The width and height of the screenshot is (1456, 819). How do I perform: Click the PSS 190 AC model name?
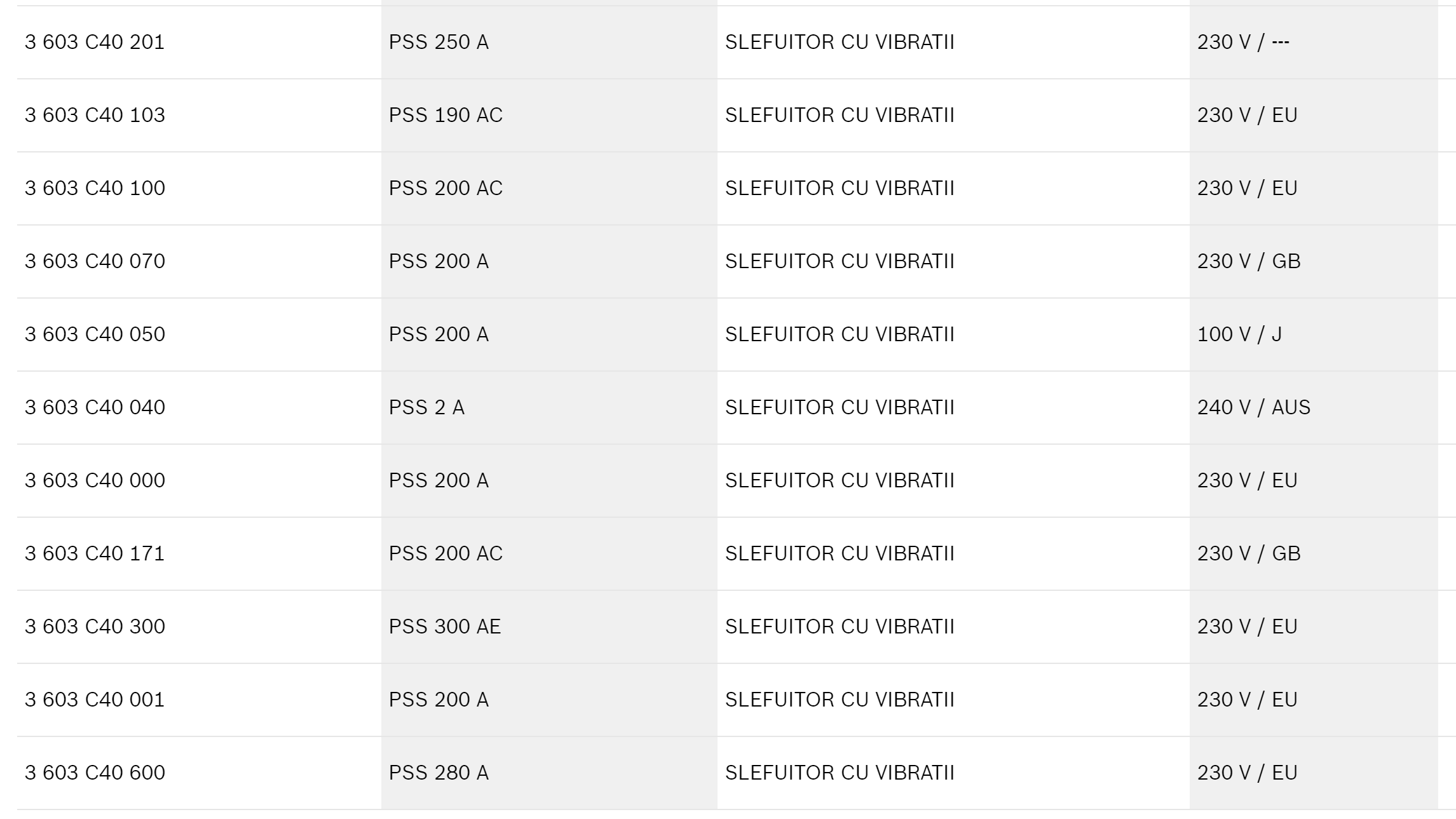[x=446, y=115]
